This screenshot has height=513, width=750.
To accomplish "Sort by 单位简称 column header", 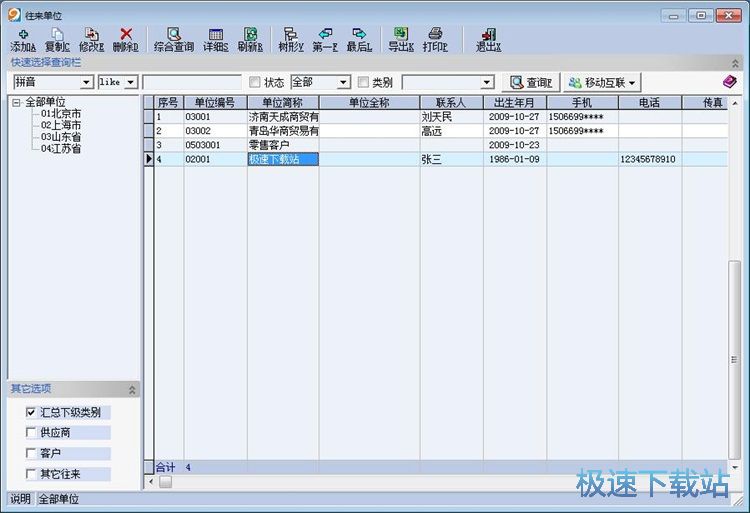I will coord(283,103).
